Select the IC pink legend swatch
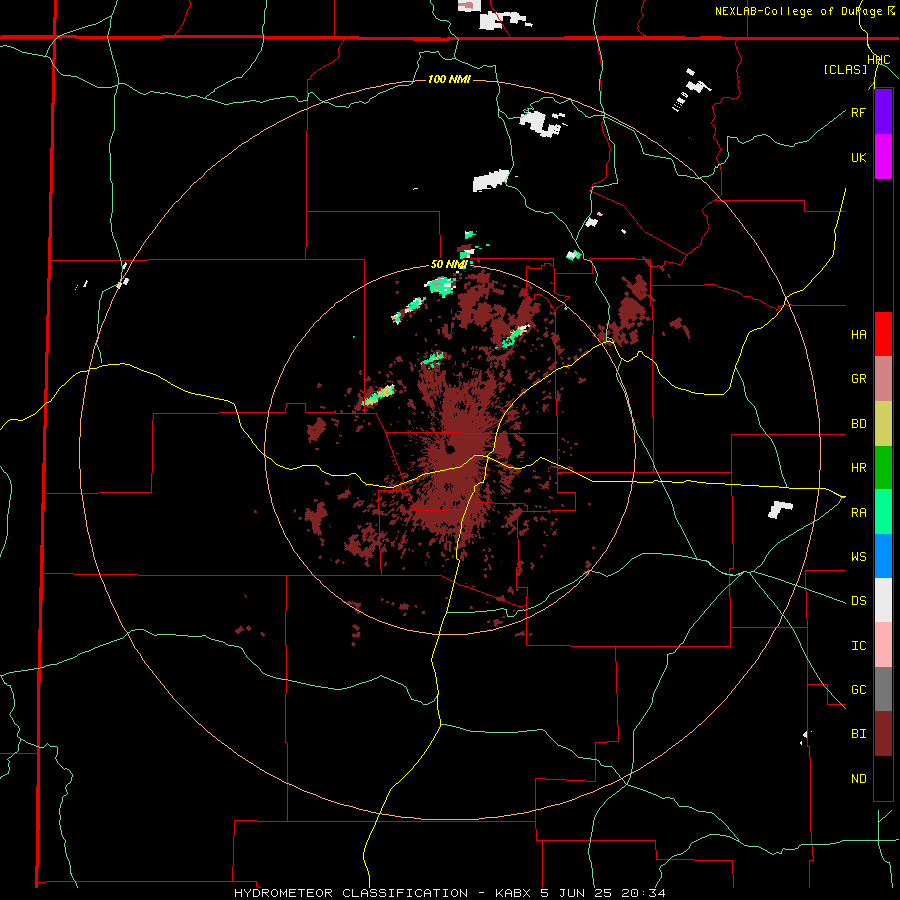The image size is (900, 900). (x=883, y=645)
